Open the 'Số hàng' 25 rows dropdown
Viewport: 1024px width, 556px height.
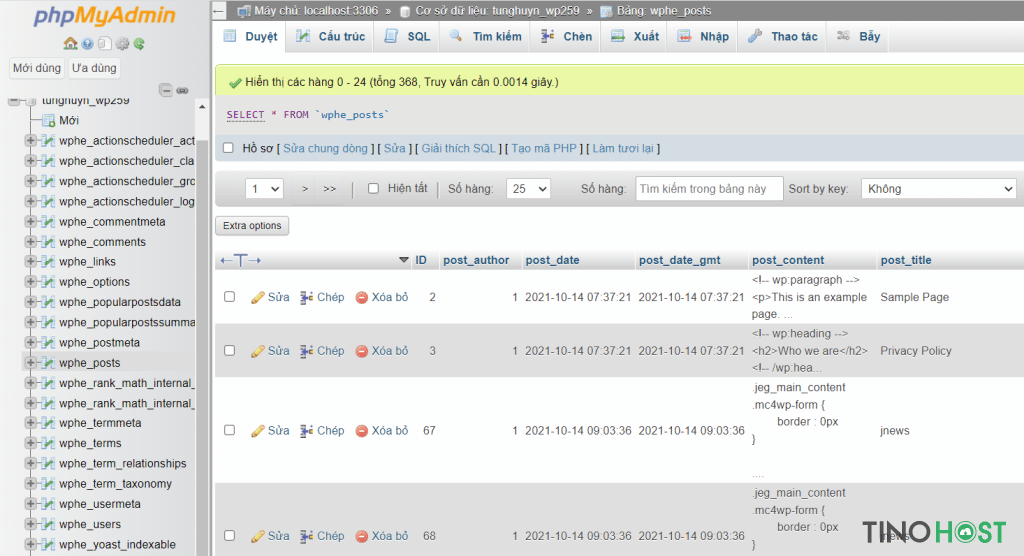(x=528, y=189)
